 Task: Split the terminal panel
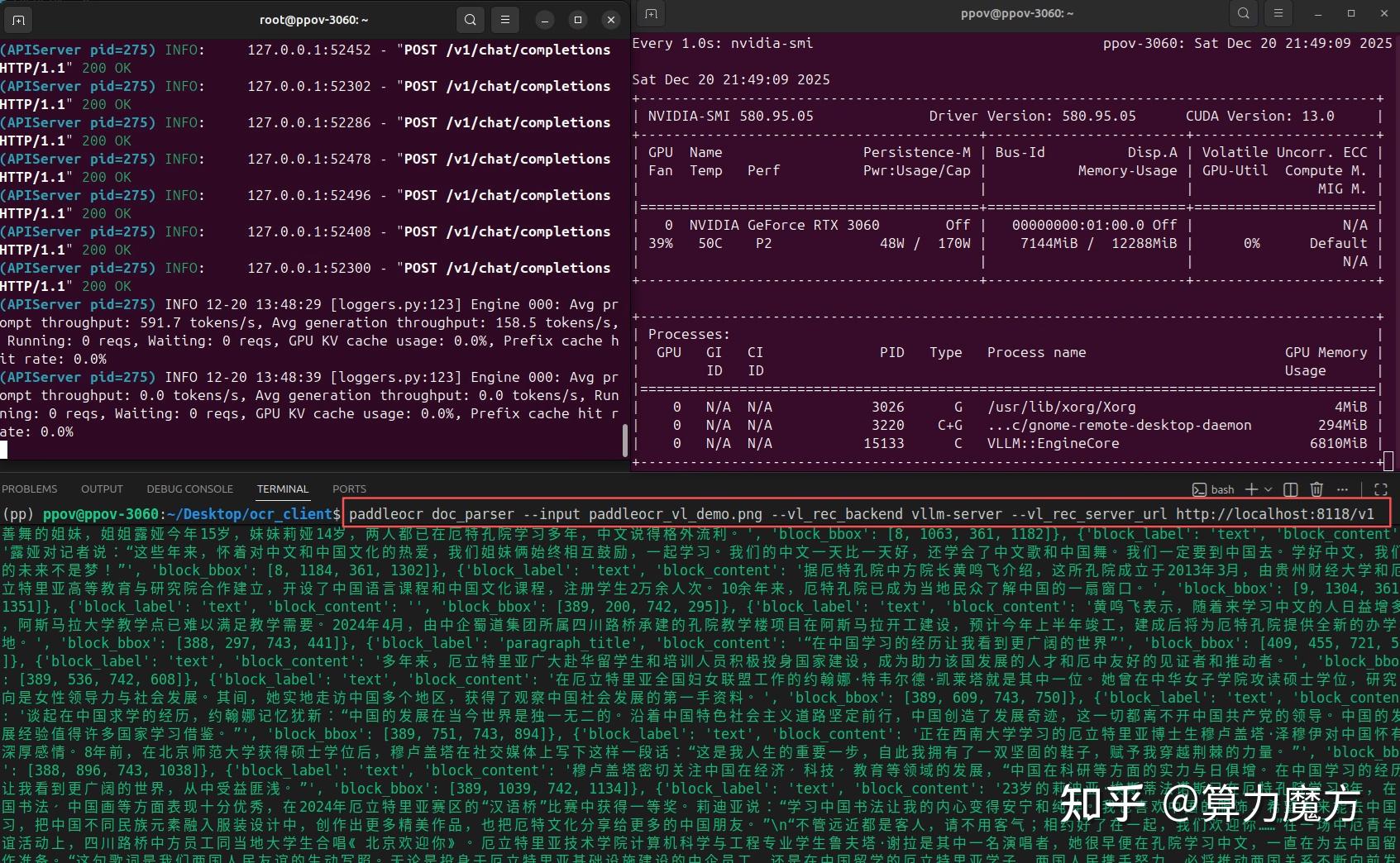pyautogui.click(x=1290, y=489)
